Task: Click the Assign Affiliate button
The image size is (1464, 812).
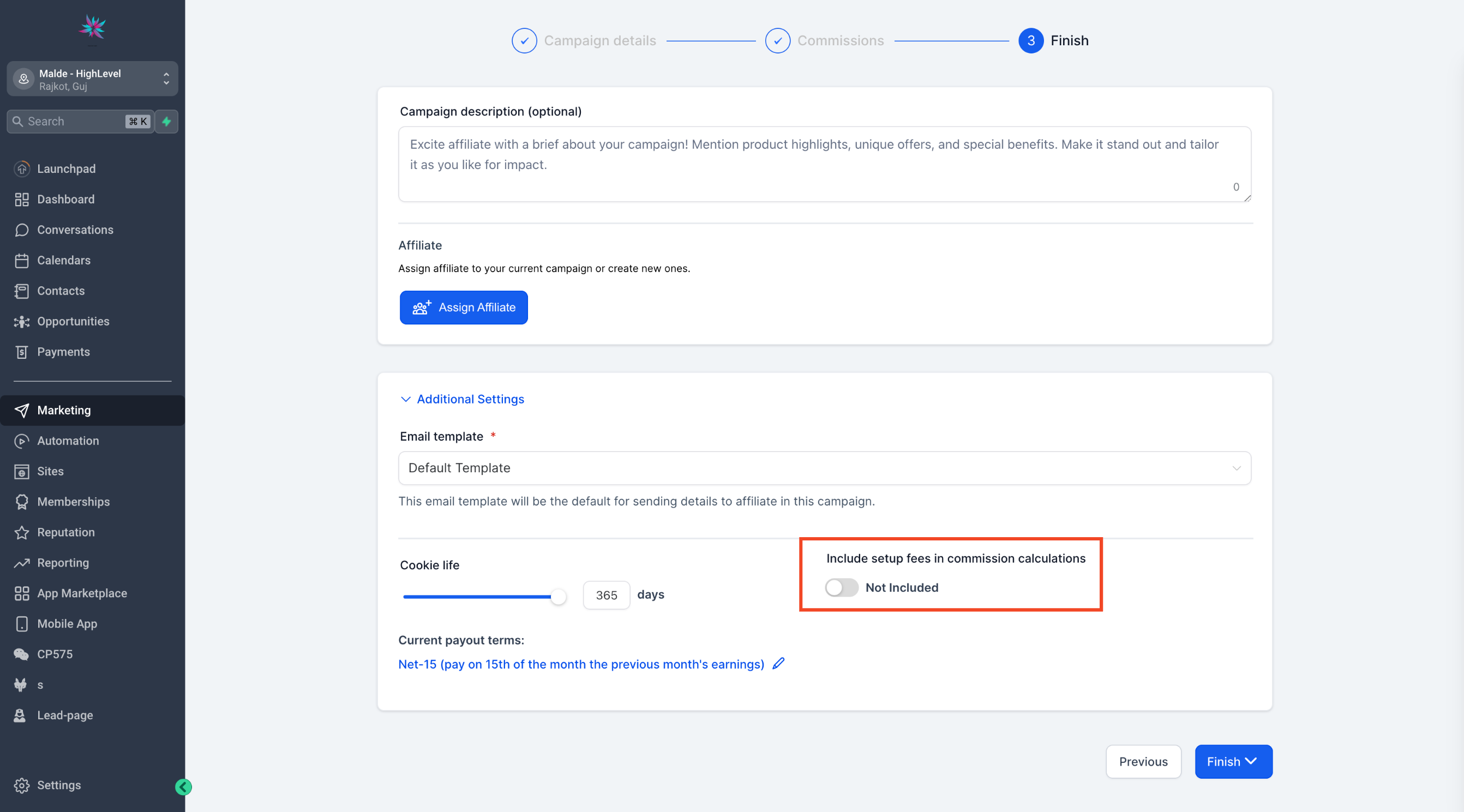Action: pyautogui.click(x=463, y=308)
